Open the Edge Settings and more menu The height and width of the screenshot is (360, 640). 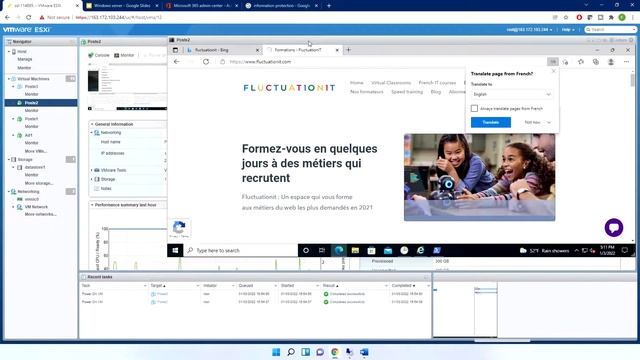627,62
